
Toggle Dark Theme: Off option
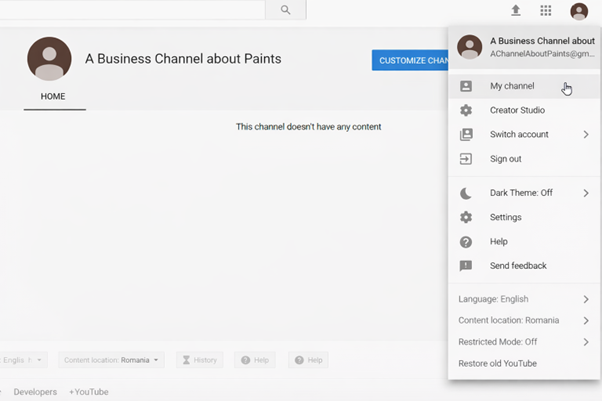click(x=520, y=193)
